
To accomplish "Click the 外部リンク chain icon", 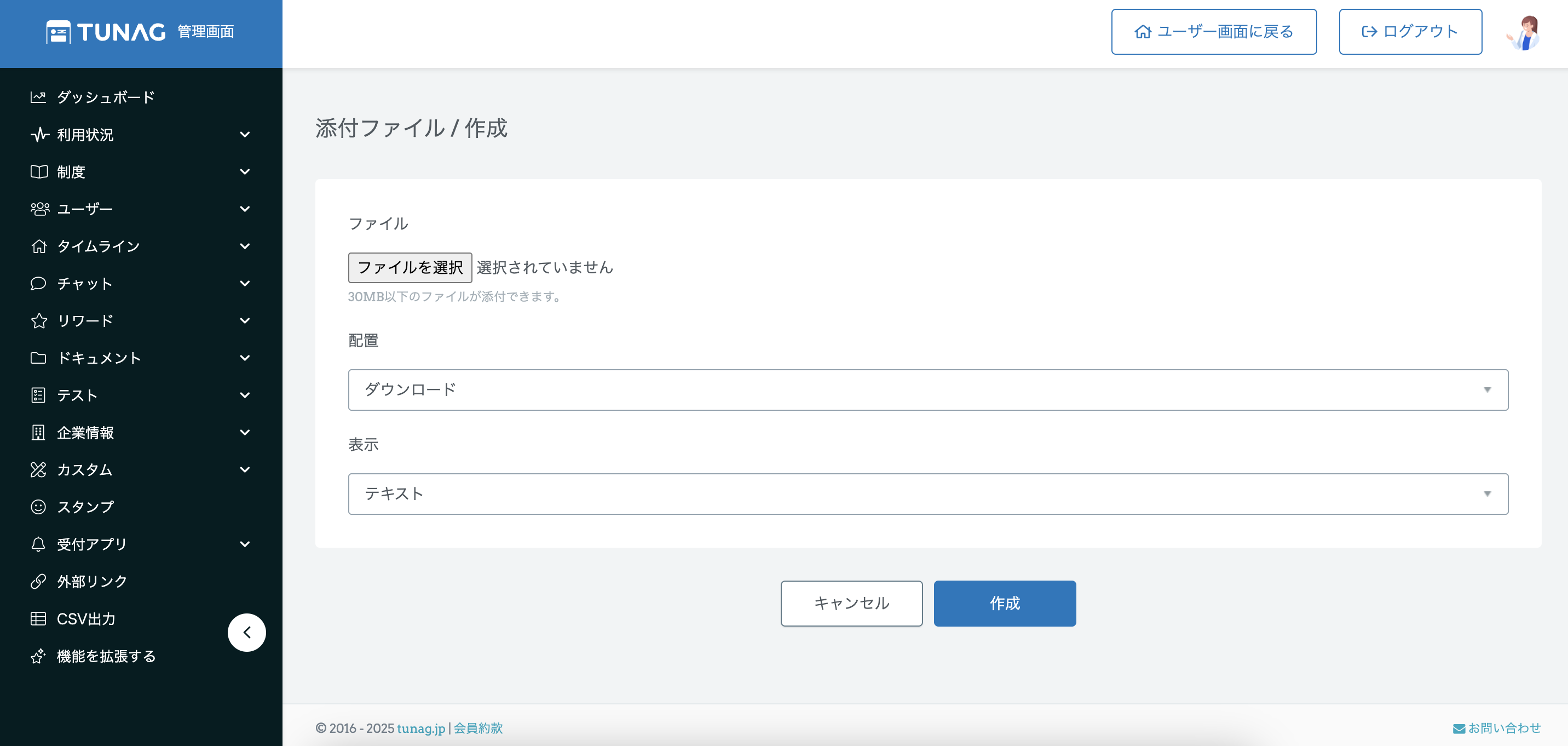I will [x=38, y=582].
